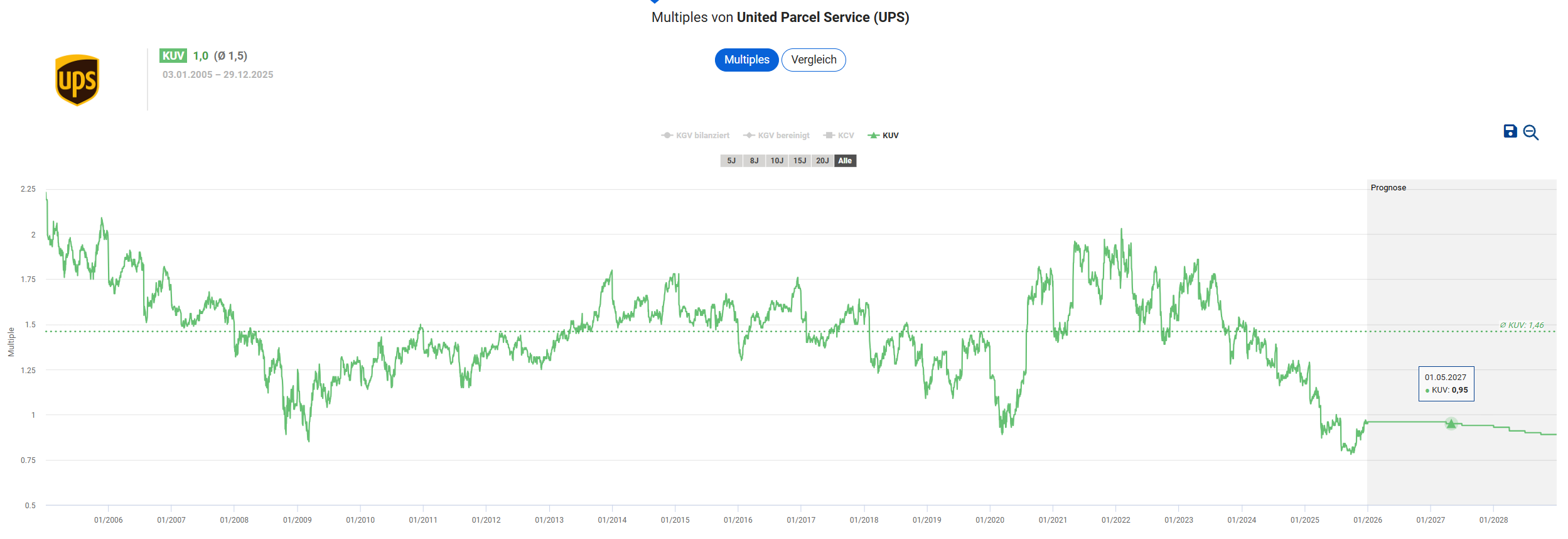Set time range to 5J

tap(731, 161)
